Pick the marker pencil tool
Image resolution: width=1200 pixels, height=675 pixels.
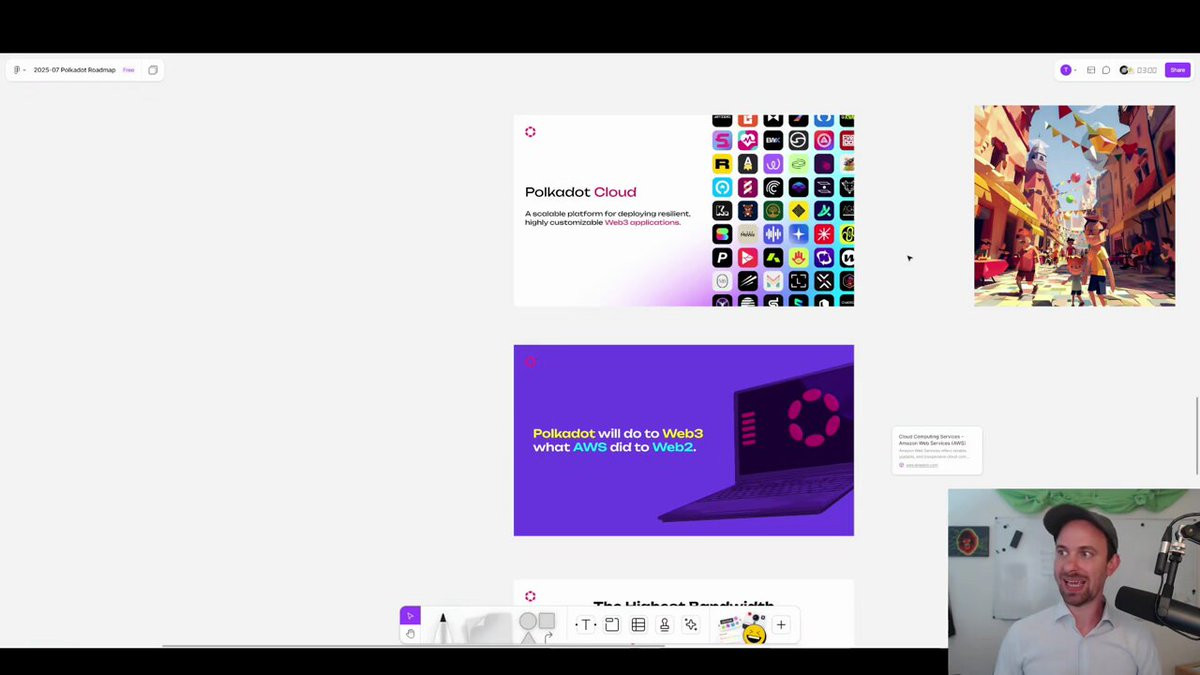coord(443,627)
